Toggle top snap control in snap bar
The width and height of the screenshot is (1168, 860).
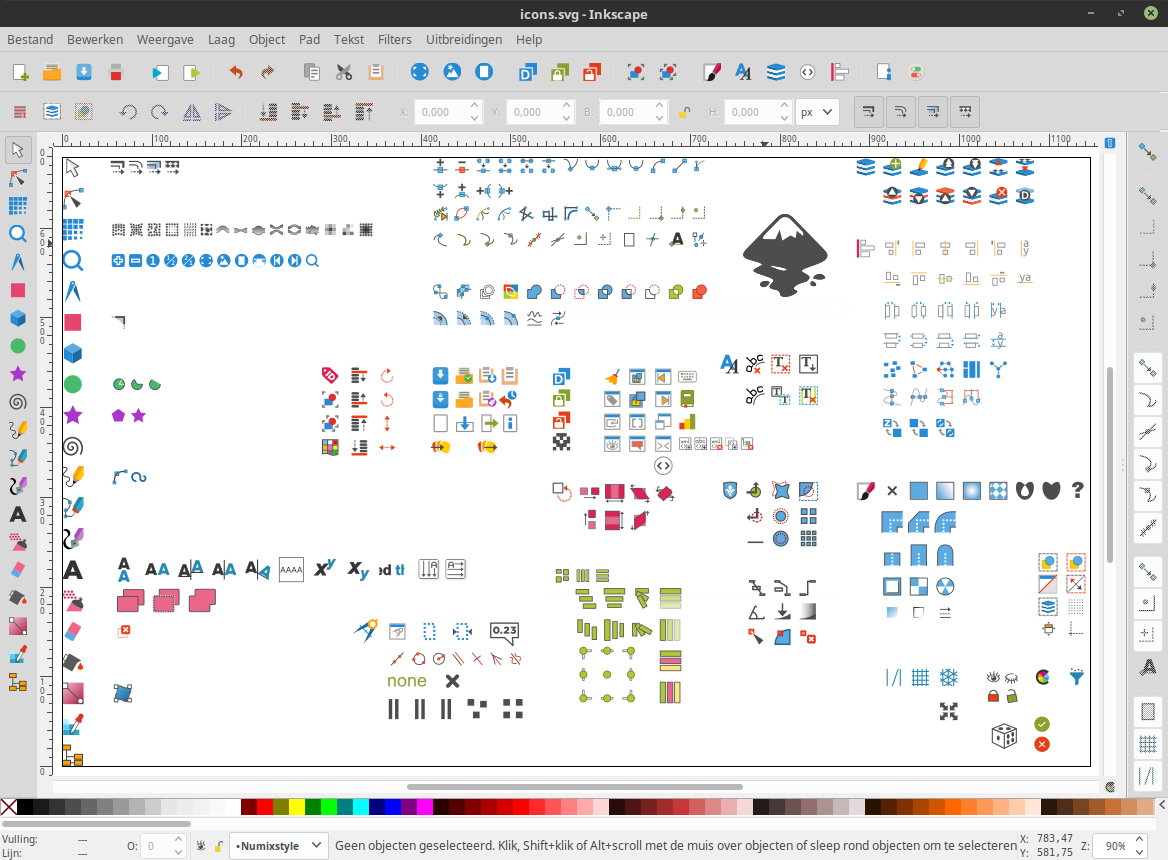point(1148,152)
